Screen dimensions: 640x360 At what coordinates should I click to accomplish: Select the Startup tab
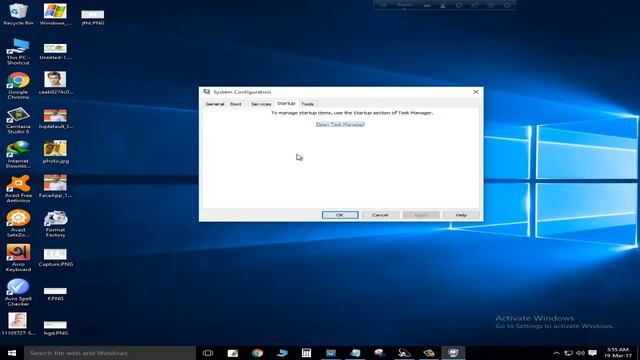(x=286, y=104)
